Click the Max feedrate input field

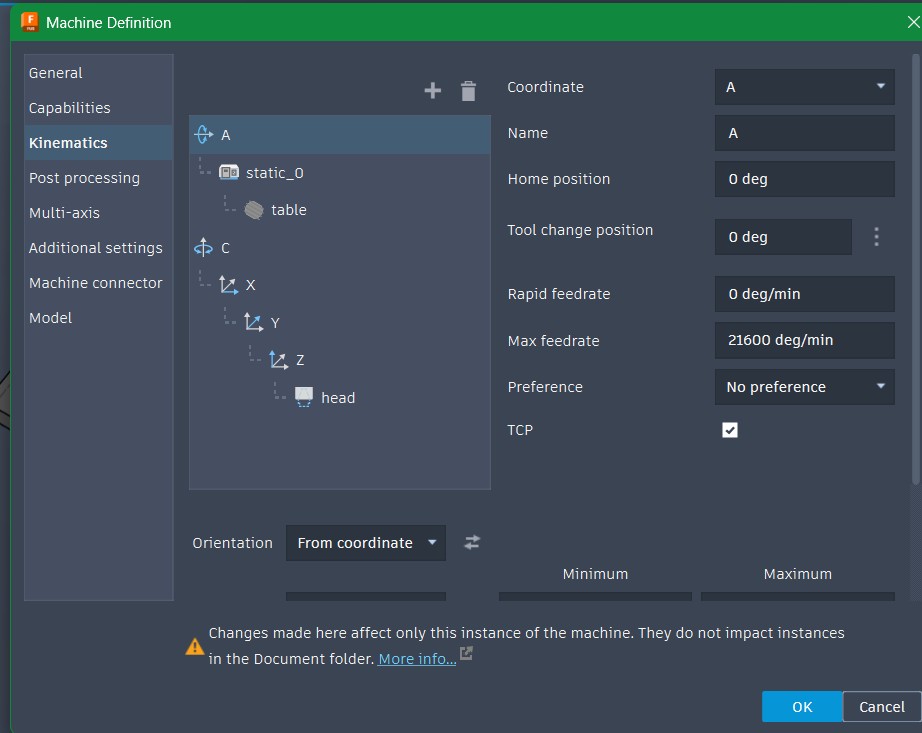804,340
